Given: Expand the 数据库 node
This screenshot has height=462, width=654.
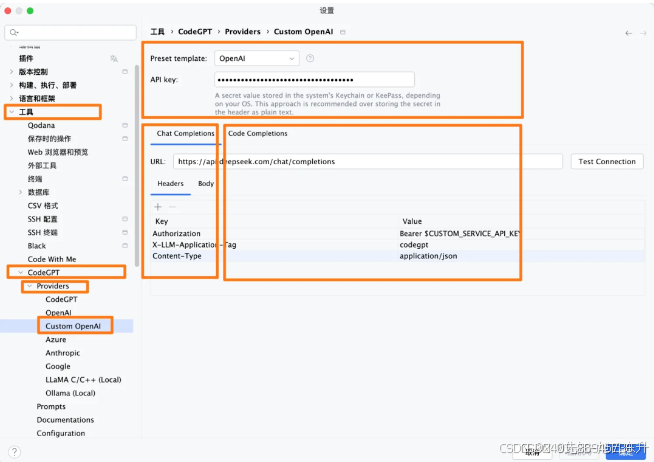Looking at the screenshot, I should (x=20, y=192).
